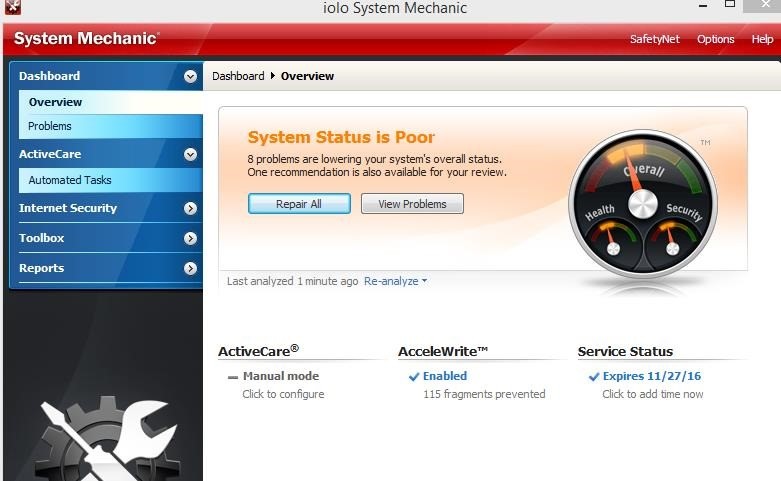Click Enabled under AcceleWrite
The height and width of the screenshot is (481, 781).
[x=445, y=376]
